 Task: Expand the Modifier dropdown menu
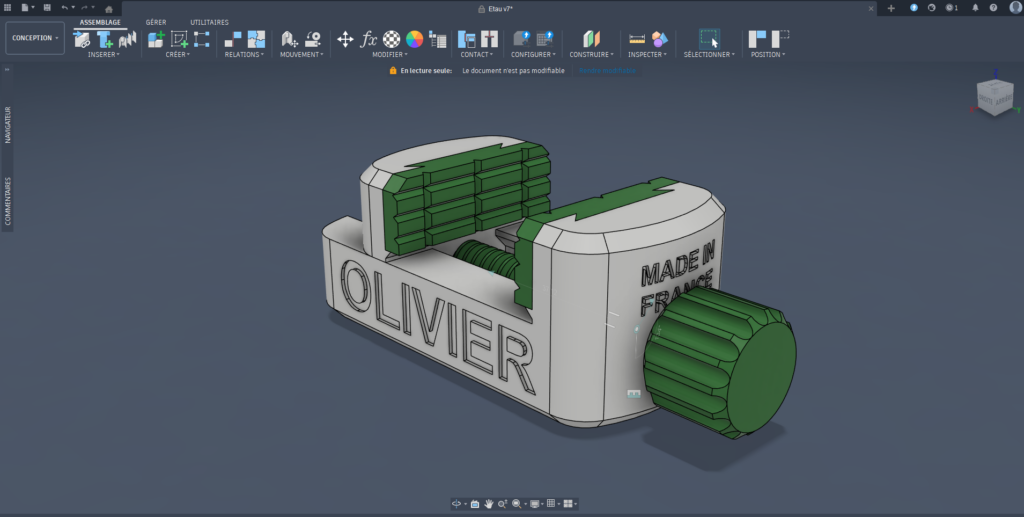(x=389, y=55)
